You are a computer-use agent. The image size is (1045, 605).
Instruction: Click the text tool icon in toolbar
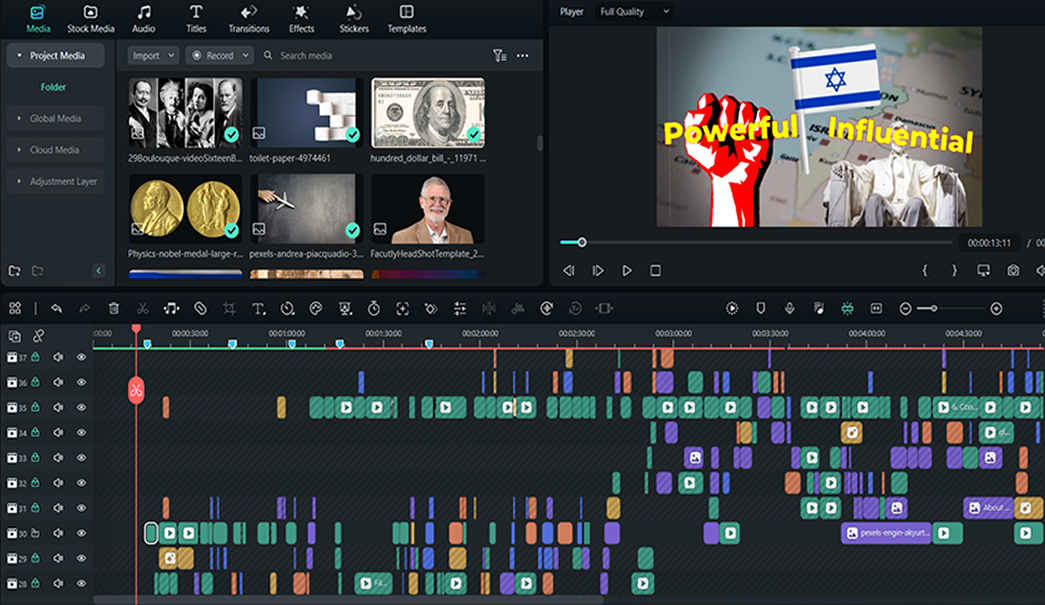258,309
